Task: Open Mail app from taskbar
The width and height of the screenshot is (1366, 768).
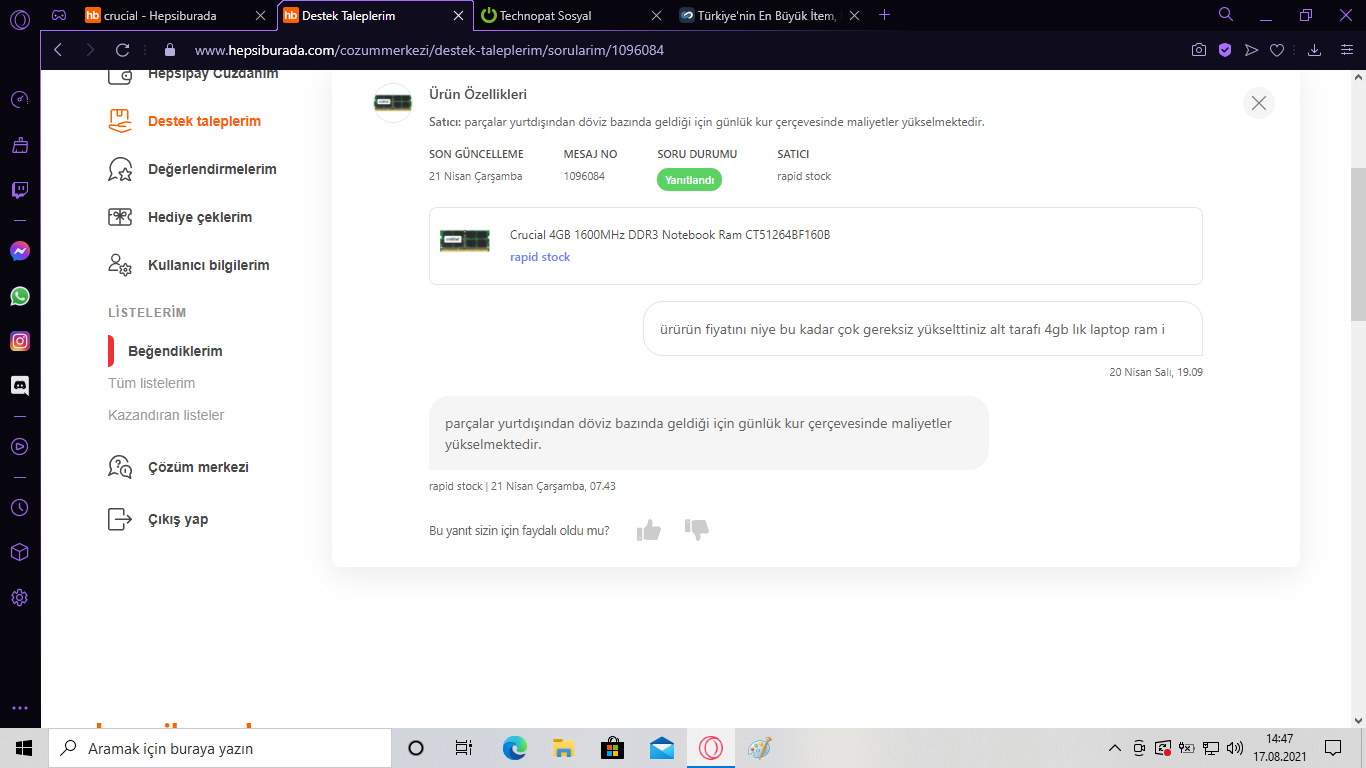Action: click(x=661, y=748)
